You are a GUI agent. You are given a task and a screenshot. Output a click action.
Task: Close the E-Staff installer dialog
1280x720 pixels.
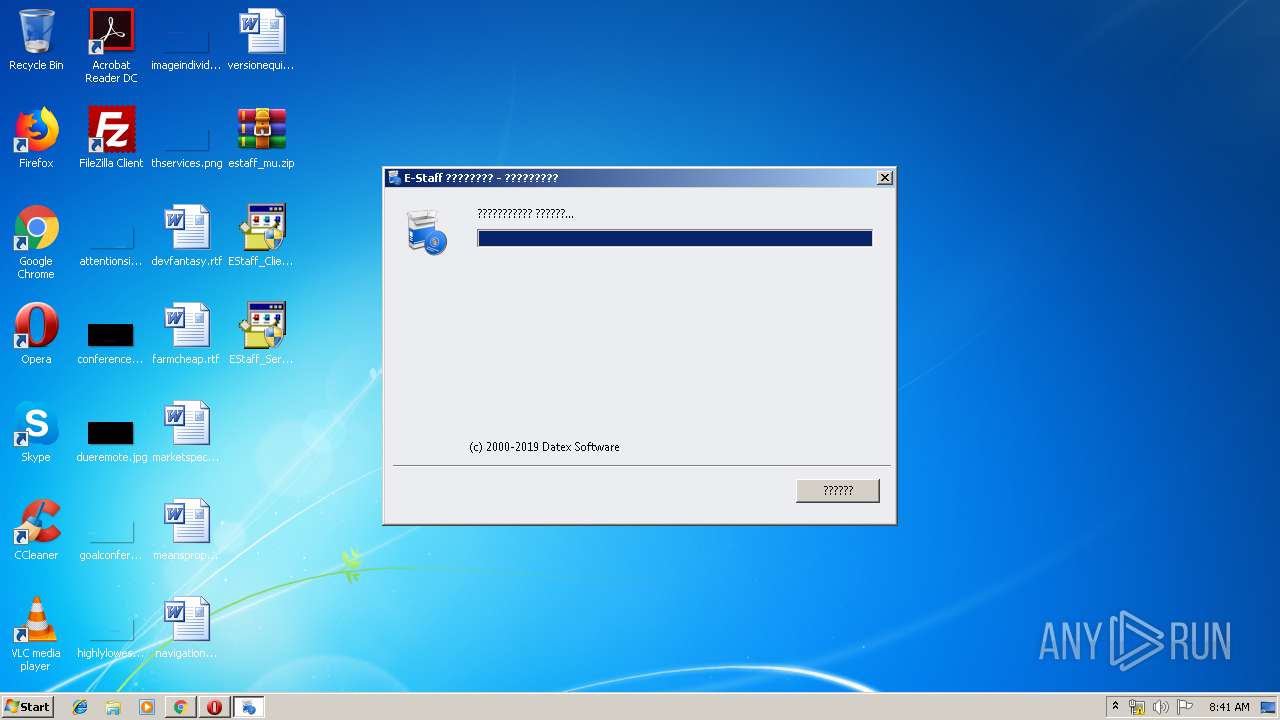(x=884, y=178)
